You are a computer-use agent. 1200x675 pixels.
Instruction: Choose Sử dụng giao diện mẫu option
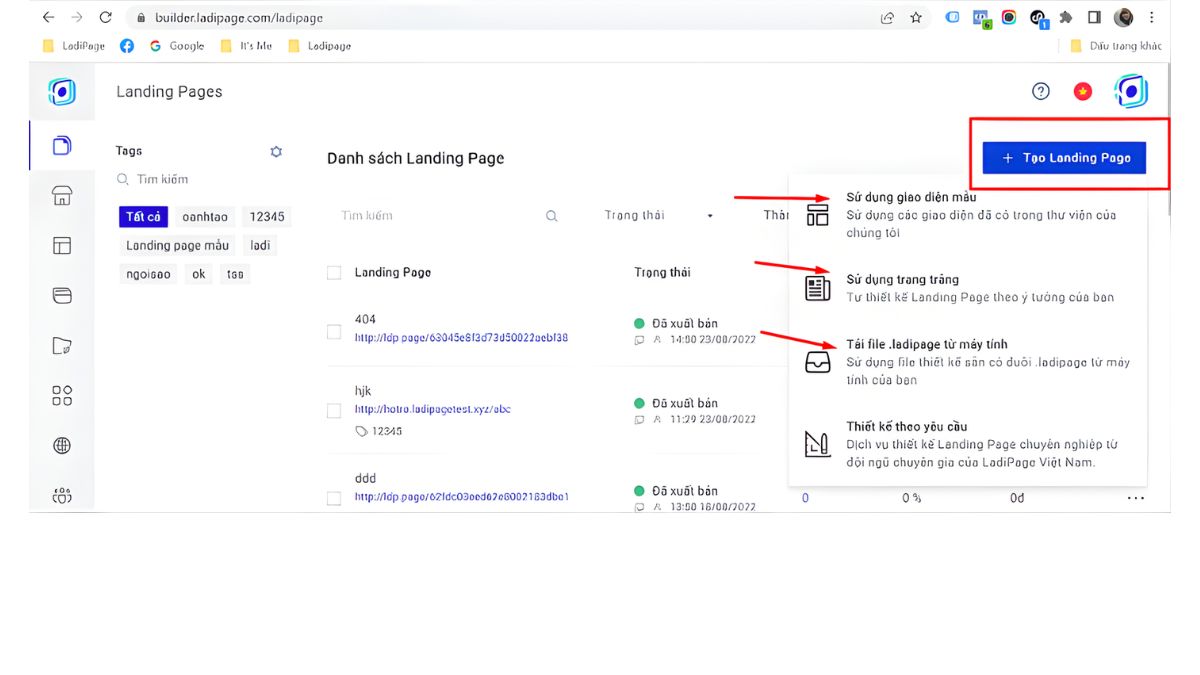click(x=910, y=198)
